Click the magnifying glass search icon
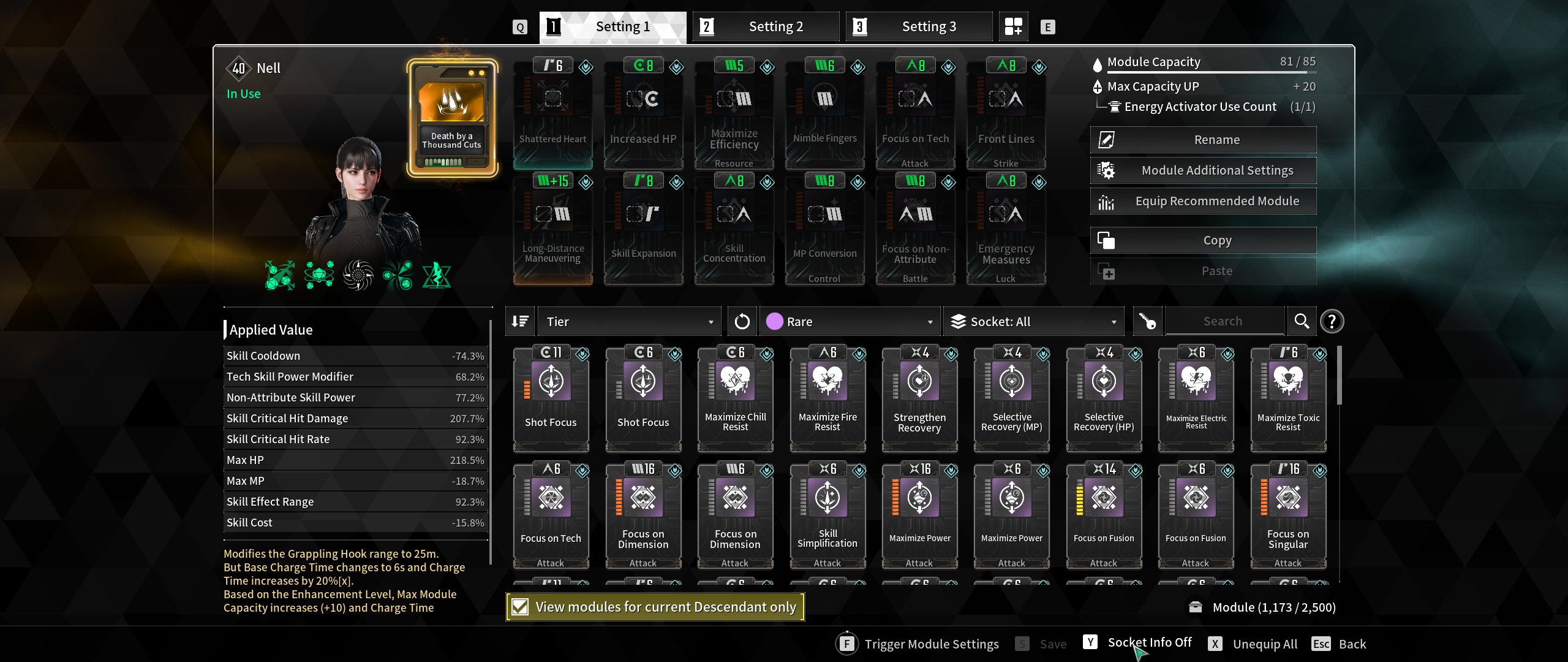The width and height of the screenshot is (1568, 662). coord(1302,321)
